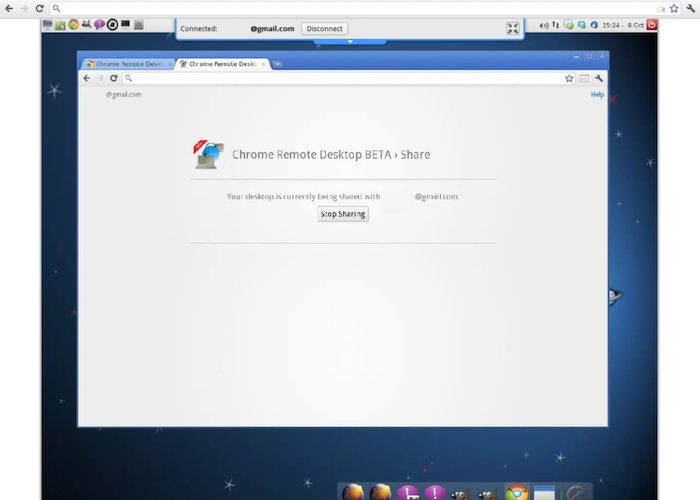700x500 pixels.
Task: Click the back arrow in remote Chrome
Action: [x=87, y=78]
